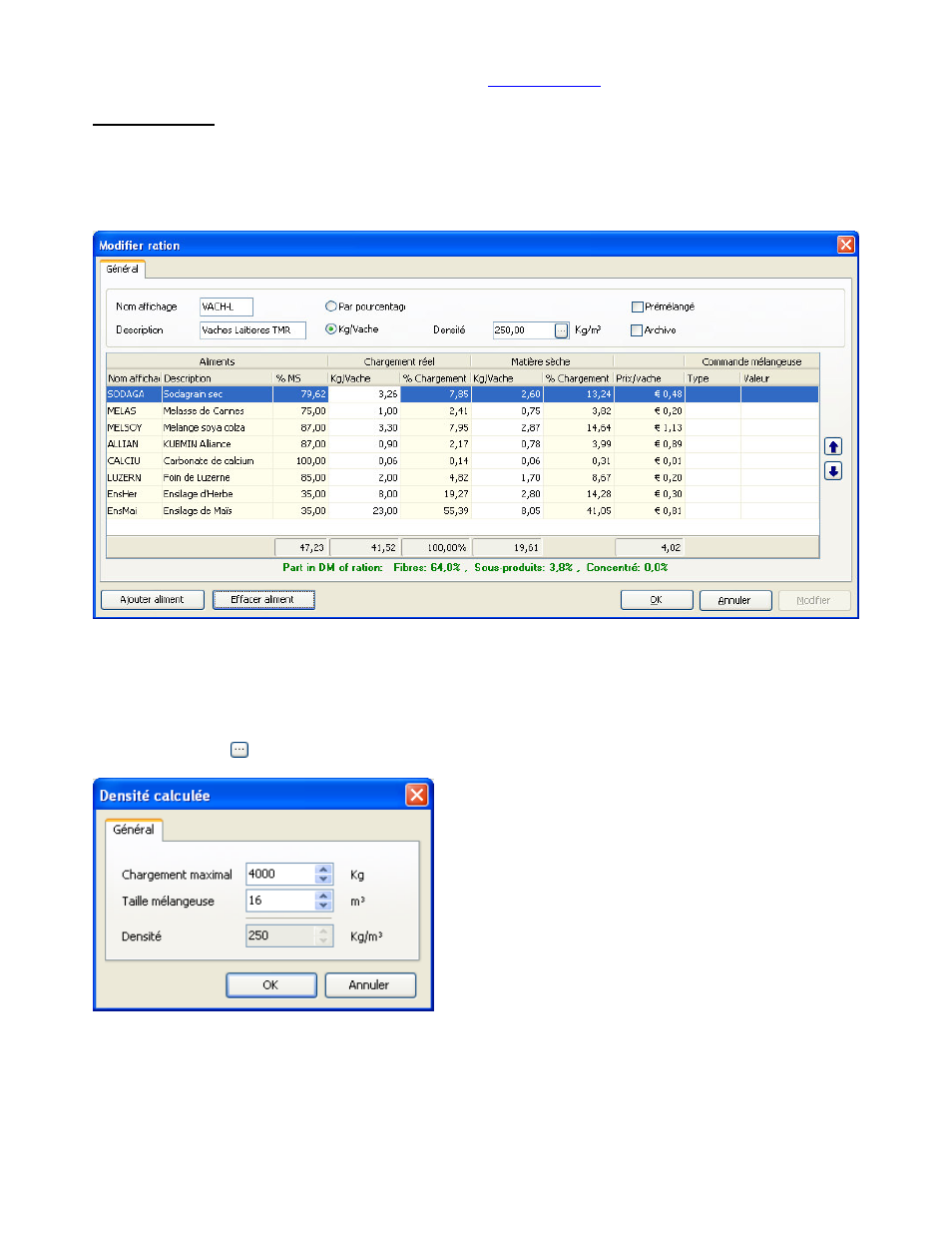Open the Général tab in Densité calculée
952x1233 pixels.
(133, 830)
